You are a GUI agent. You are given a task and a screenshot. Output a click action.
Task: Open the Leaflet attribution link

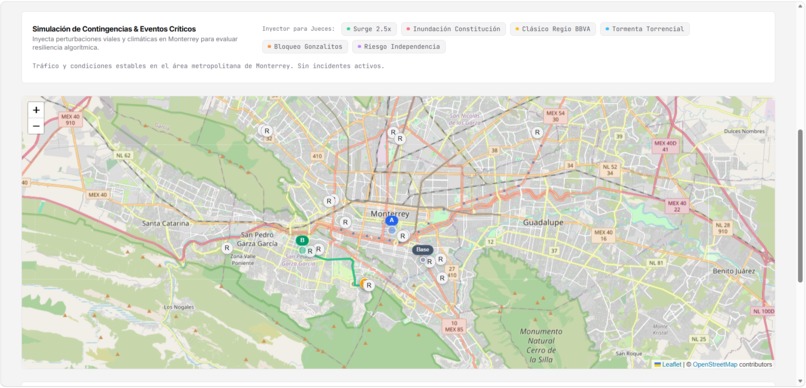(671, 364)
